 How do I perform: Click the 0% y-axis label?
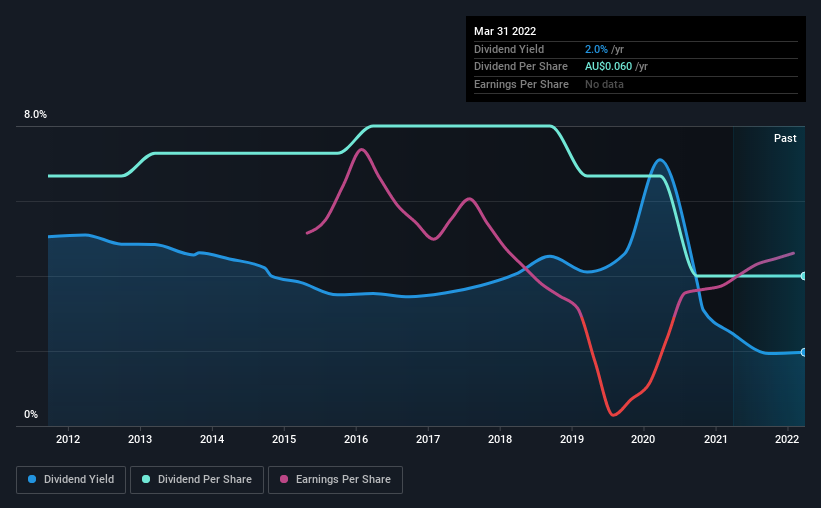31,414
